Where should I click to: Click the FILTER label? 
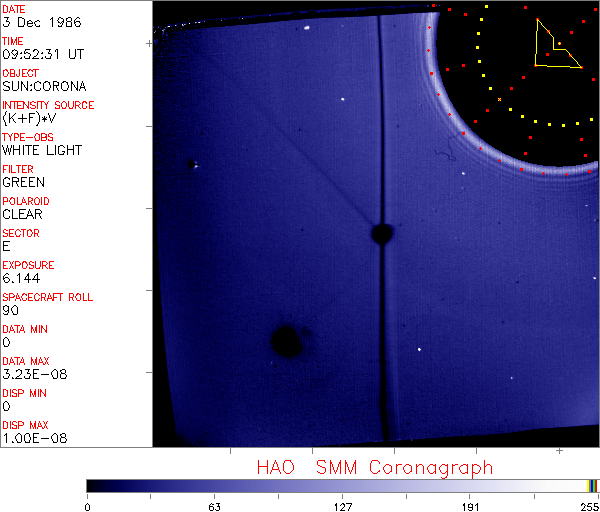(x=18, y=169)
